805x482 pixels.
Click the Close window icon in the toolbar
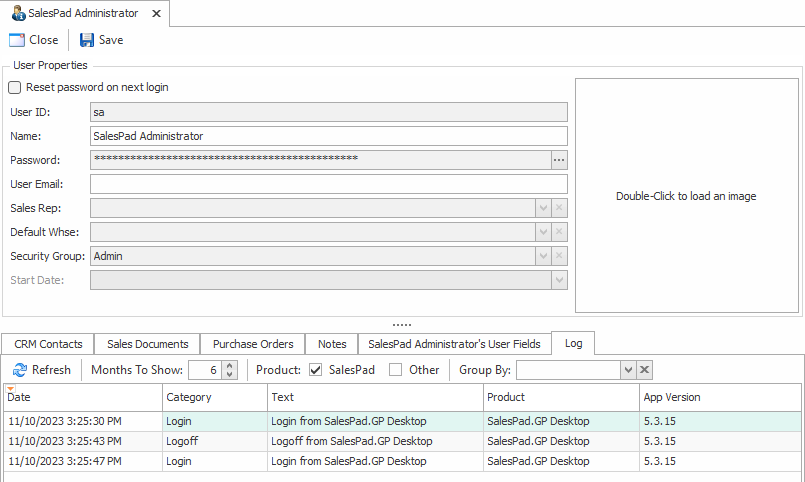click(17, 40)
